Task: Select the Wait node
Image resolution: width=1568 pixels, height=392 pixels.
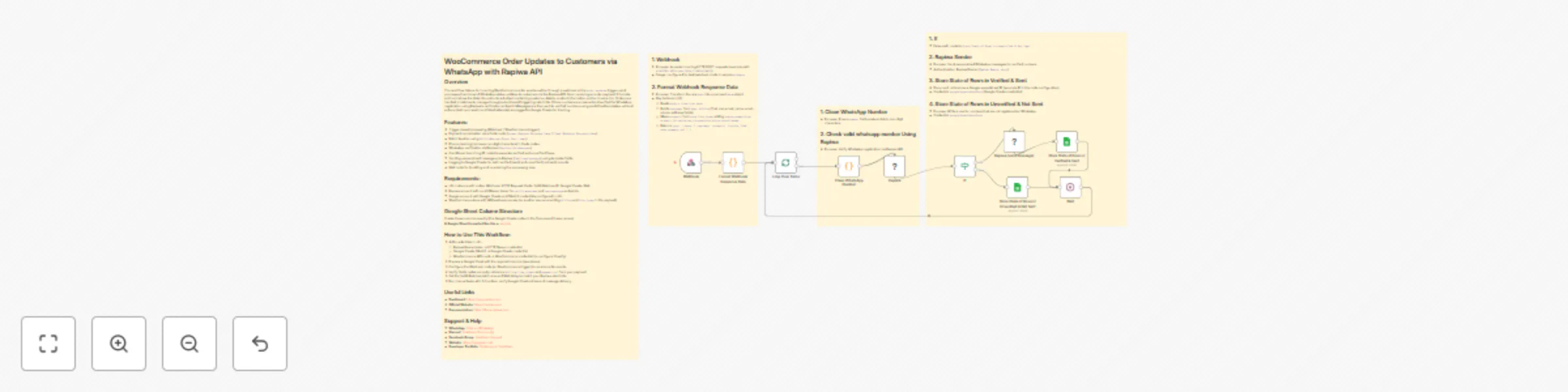Action: tap(1070, 188)
